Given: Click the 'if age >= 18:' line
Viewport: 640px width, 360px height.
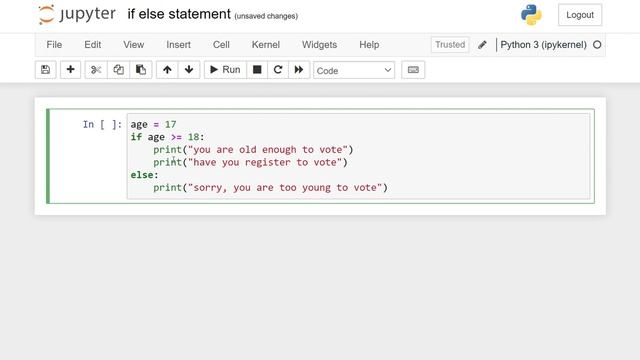Looking at the screenshot, I should coord(167,137).
